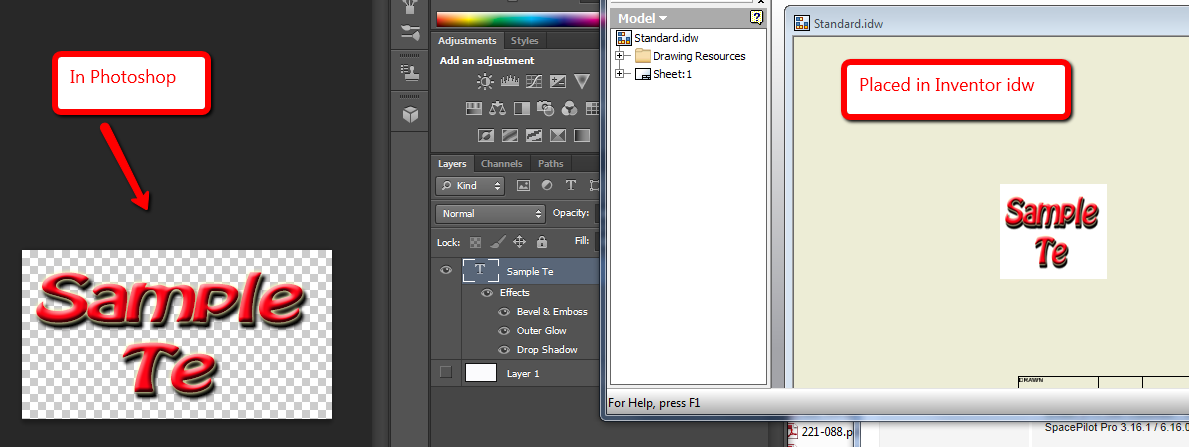1189x447 pixels.
Task: Switch to the Styles tab
Action: pos(524,41)
